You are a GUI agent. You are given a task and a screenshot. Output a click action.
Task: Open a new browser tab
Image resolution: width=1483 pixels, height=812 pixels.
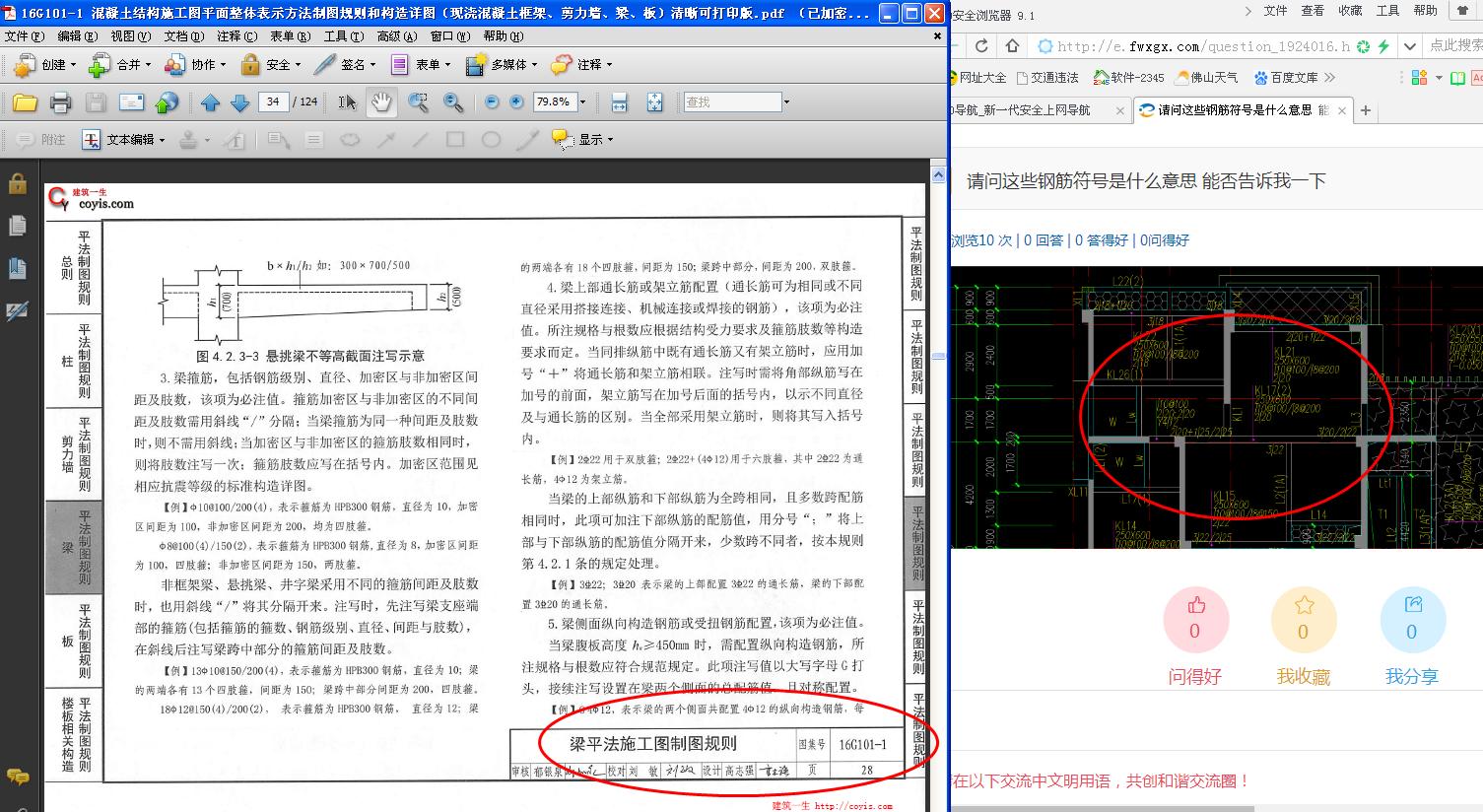(1366, 110)
